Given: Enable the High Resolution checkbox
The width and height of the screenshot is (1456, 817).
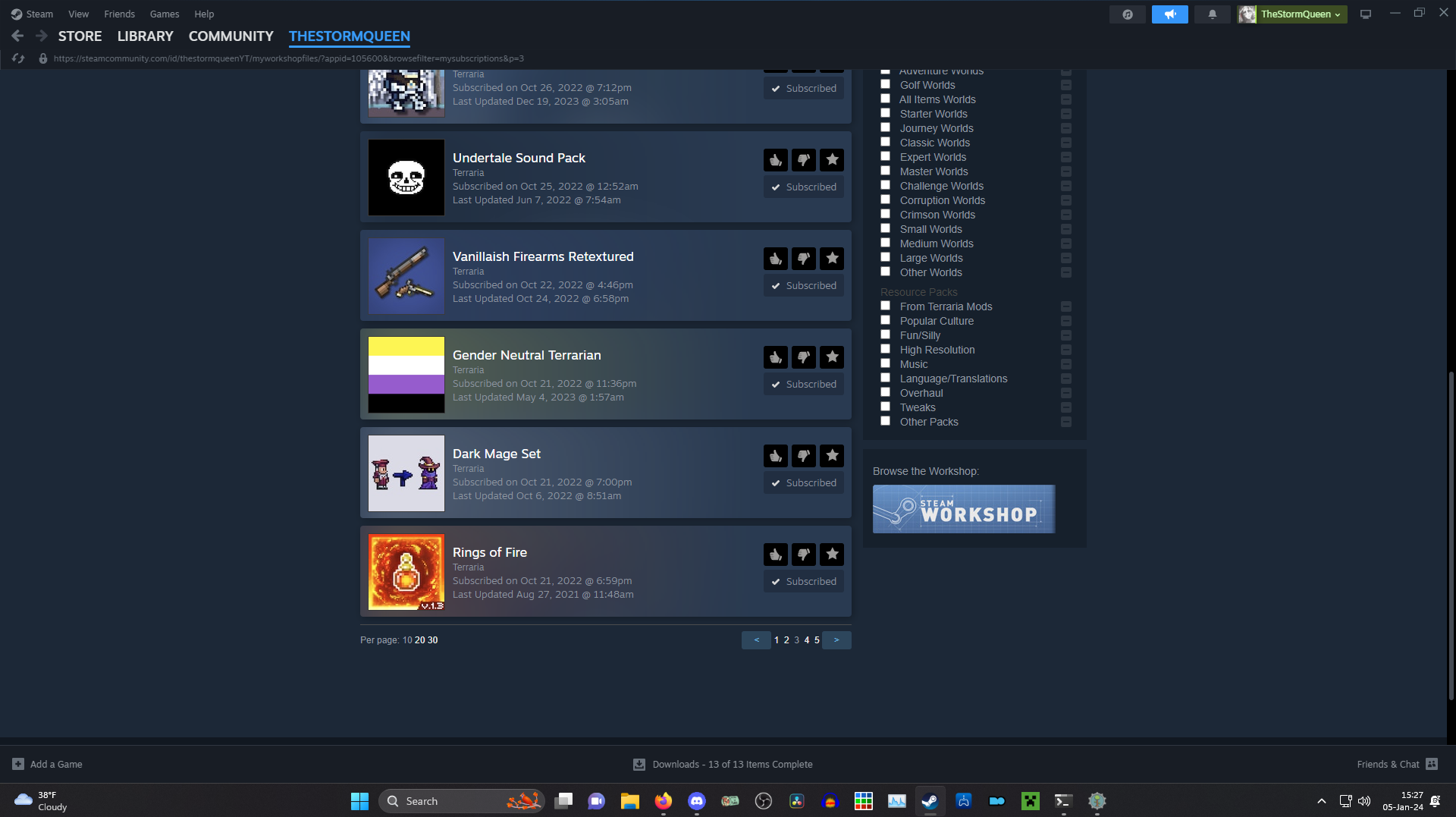Looking at the screenshot, I should pyautogui.click(x=885, y=349).
